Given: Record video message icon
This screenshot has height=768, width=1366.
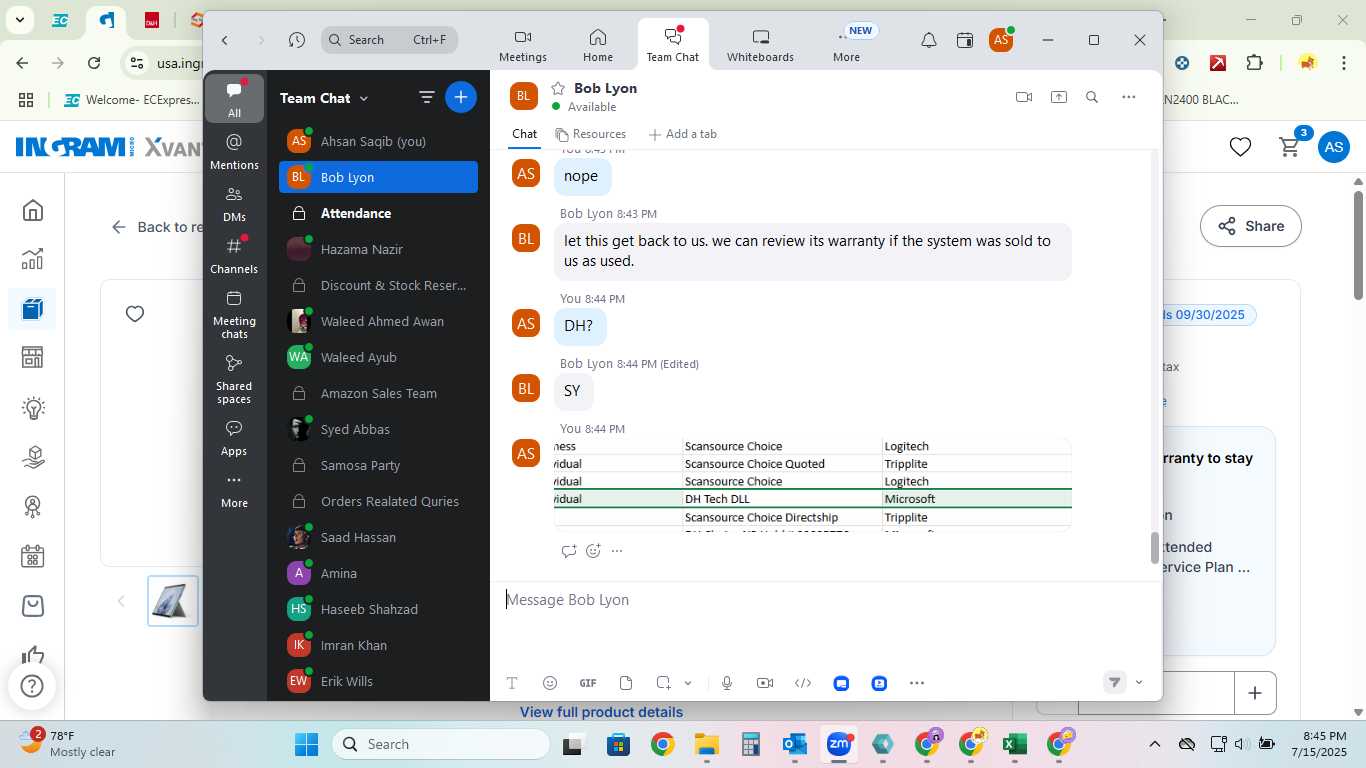Looking at the screenshot, I should [x=765, y=683].
